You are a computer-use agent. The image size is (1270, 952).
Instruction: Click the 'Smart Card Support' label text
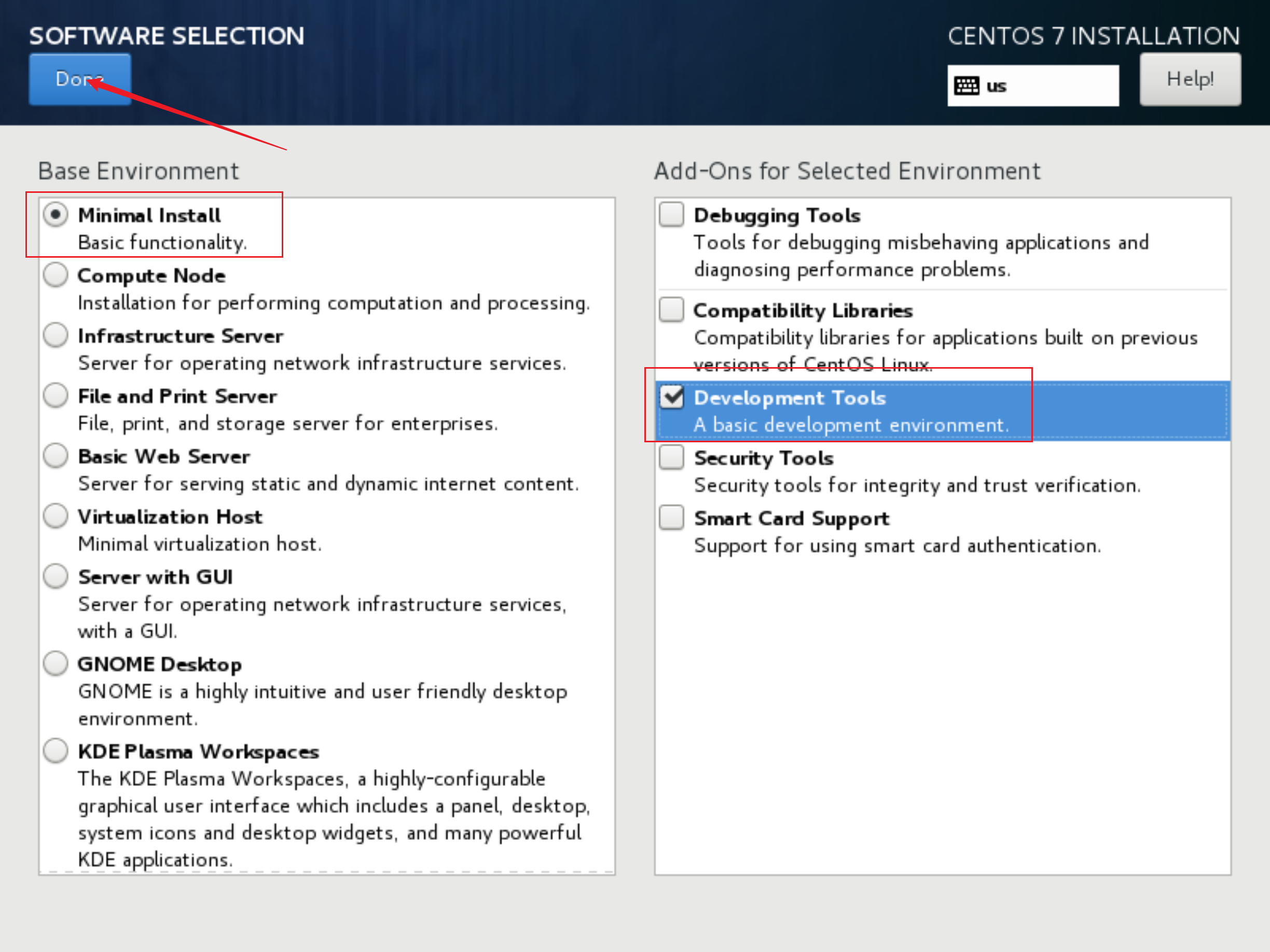click(792, 519)
